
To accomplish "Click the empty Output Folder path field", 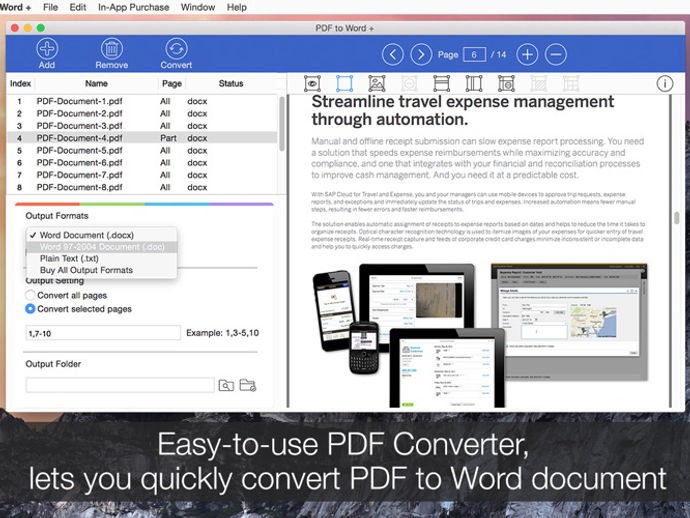I will pyautogui.click(x=120, y=385).
